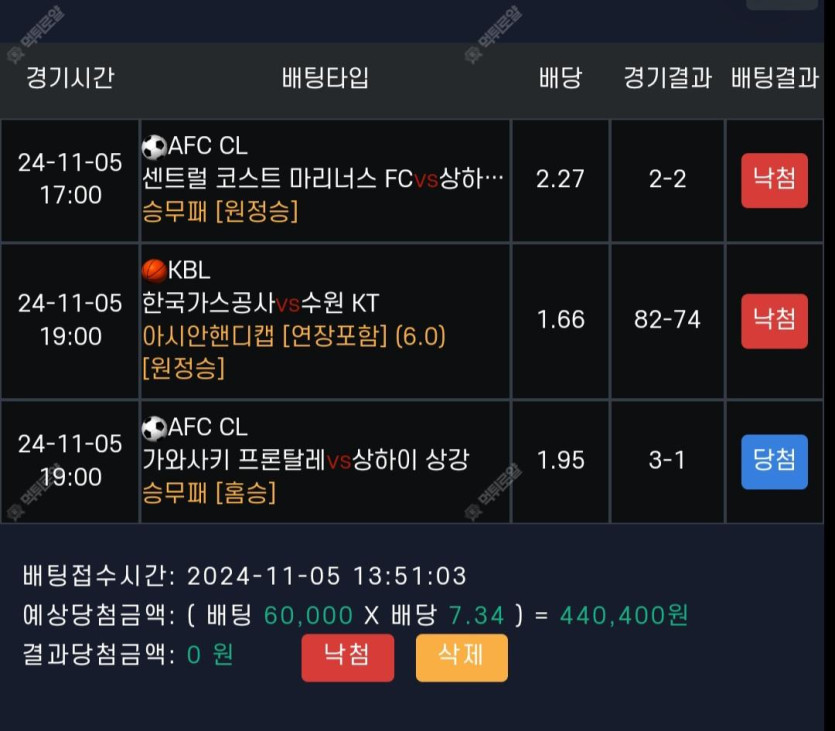Click the red 낙첨 button beside 삭제

(x=348, y=658)
